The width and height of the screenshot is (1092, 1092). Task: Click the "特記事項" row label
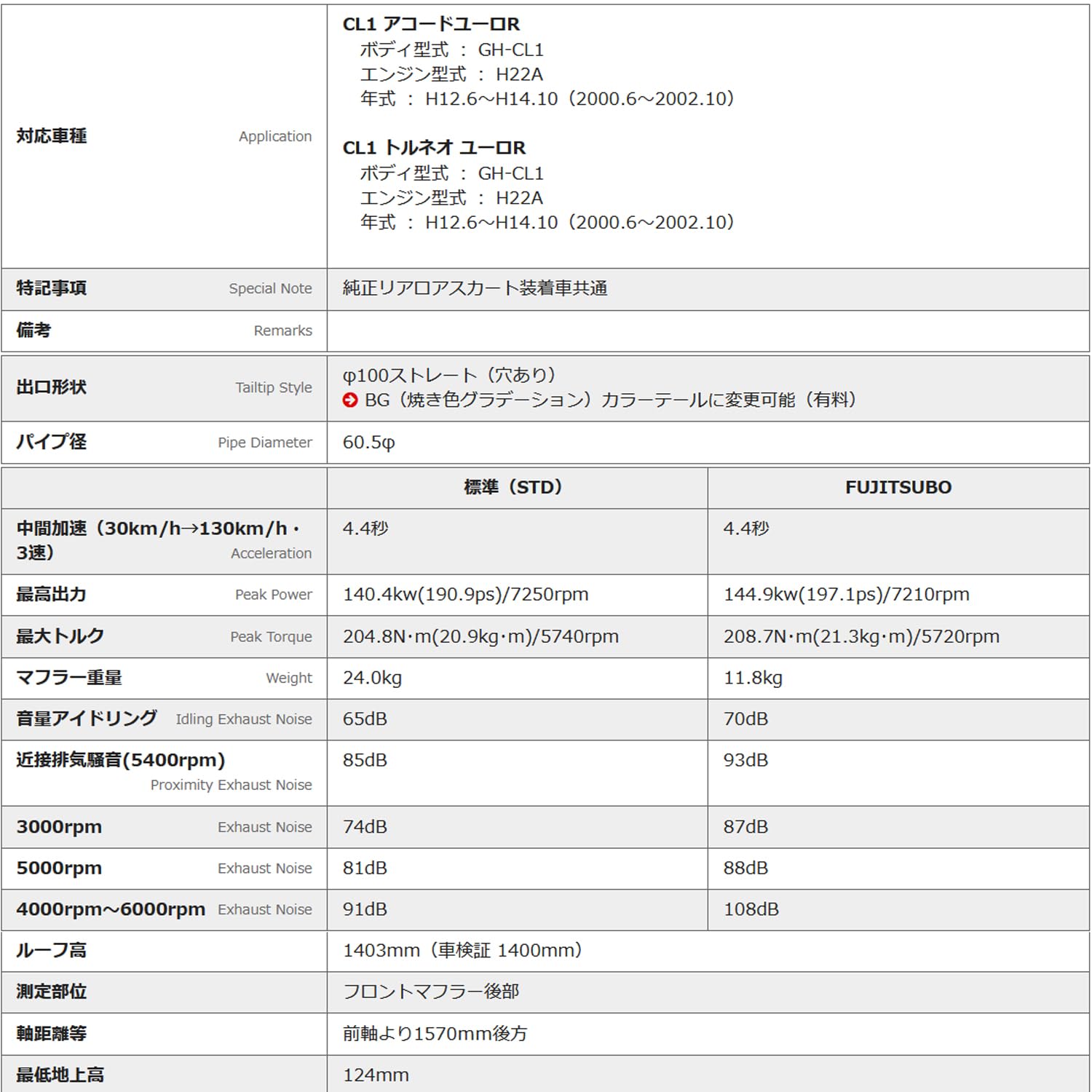tap(52, 288)
